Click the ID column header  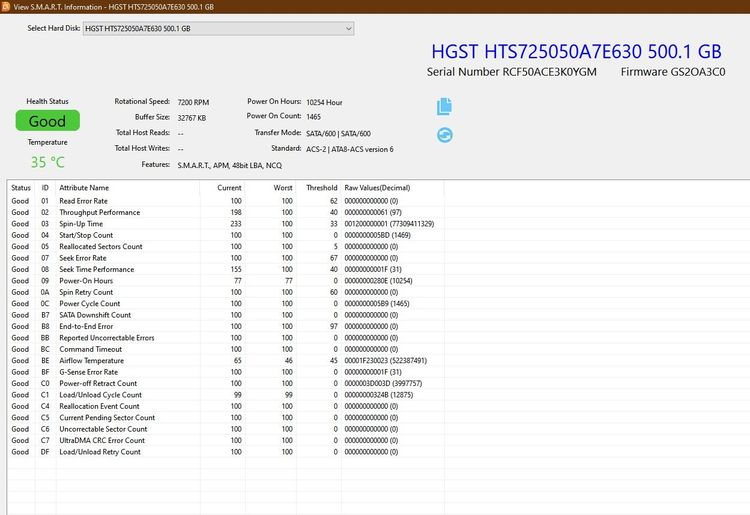click(45, 188)
